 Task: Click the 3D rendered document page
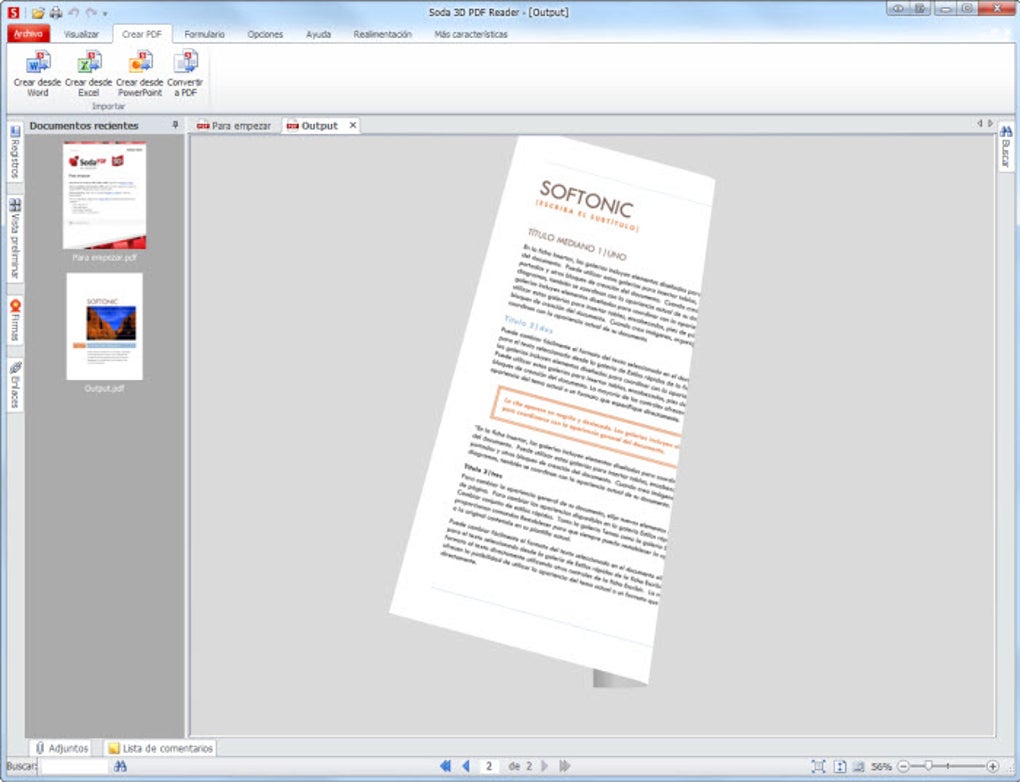click(x=552, y=410)
